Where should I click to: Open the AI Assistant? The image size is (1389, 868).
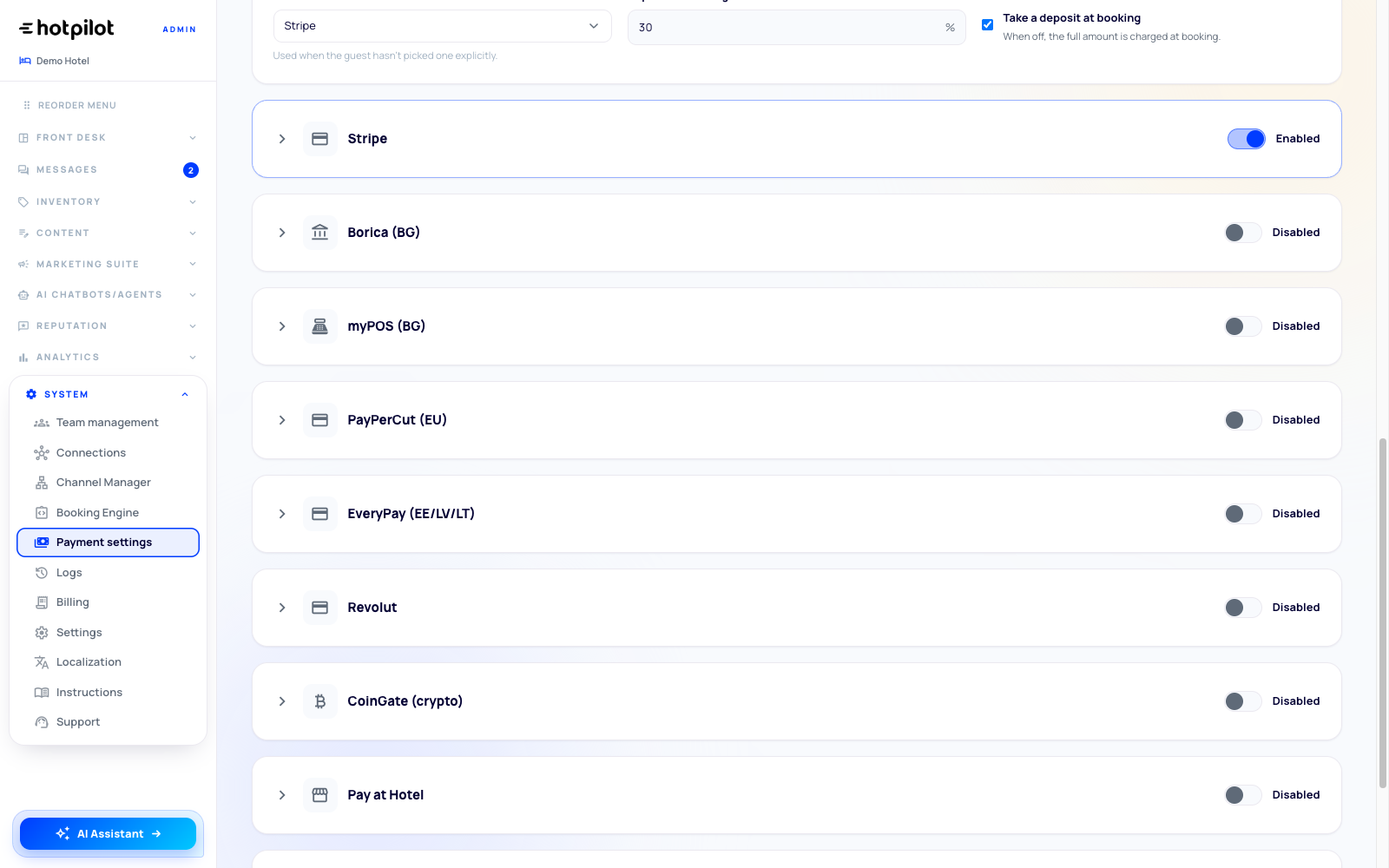click(x=108, y=834)
